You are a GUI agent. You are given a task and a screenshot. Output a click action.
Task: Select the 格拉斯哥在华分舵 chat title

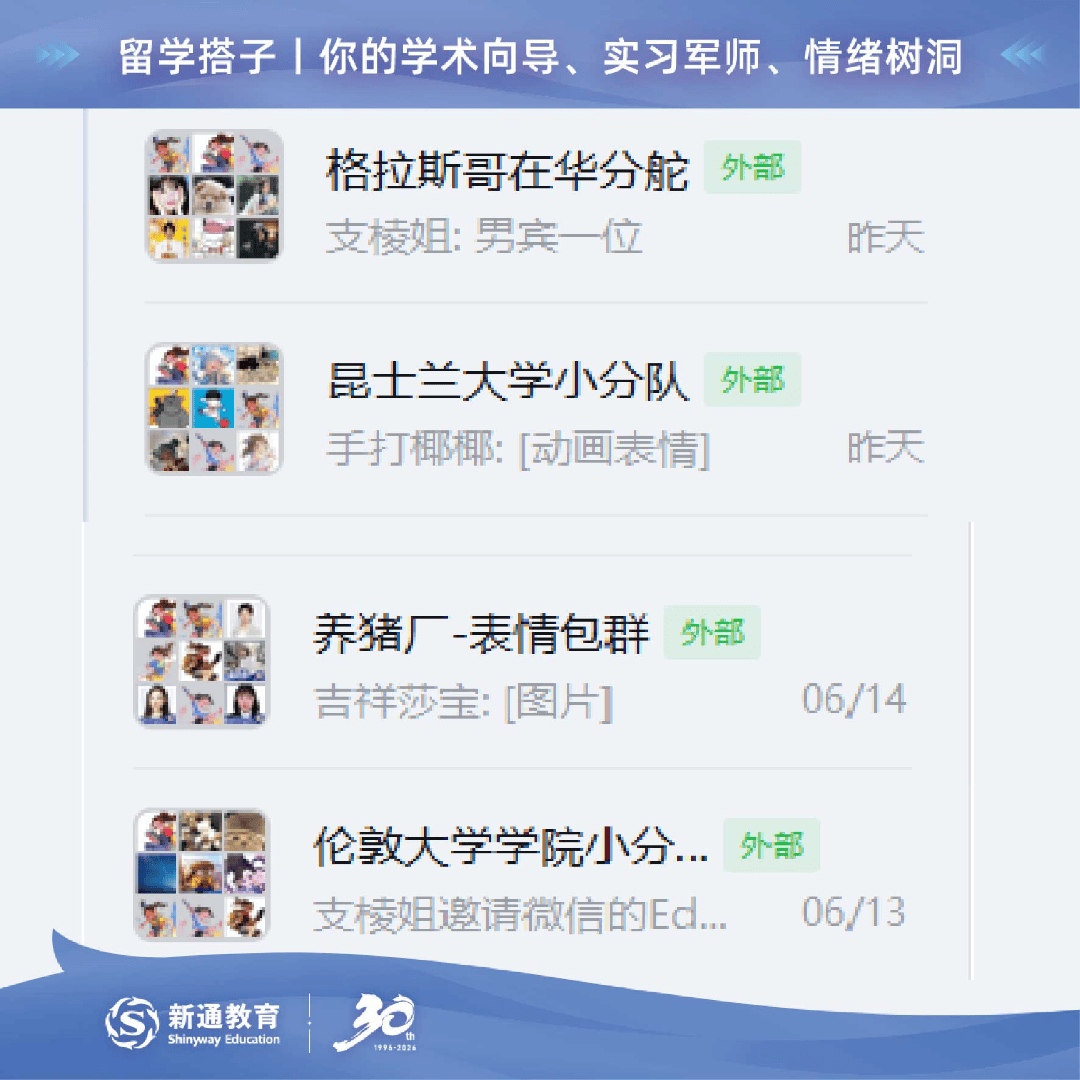click(507, 170)
